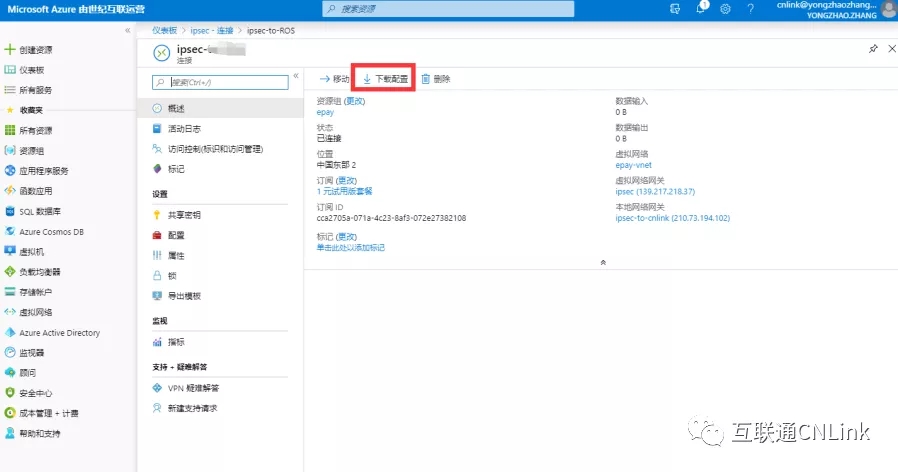Go to ipsec - 连接 breadcrumb link

[212, 30]
